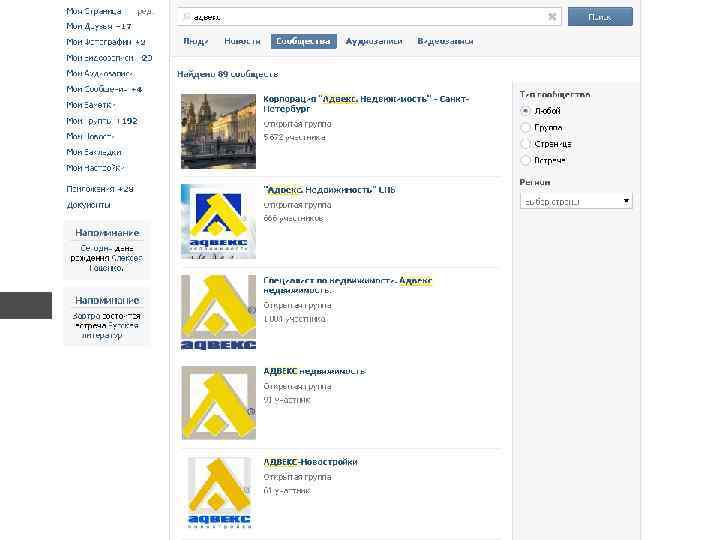Click the АДВЕКС-Новостройки logo thumbnail
This screenshot has height=540, width=720.
[218, 493]
